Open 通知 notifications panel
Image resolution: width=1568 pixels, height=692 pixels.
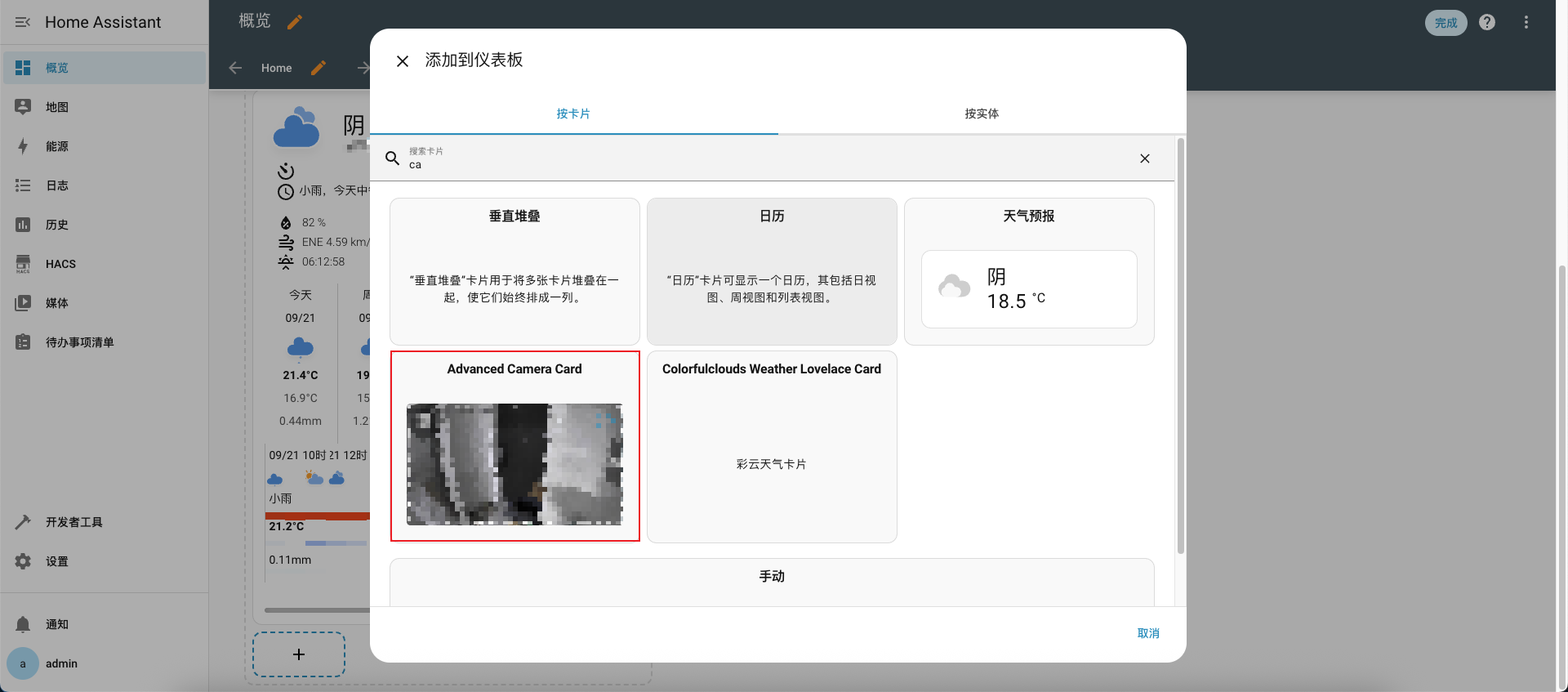(x=57, y=624)
